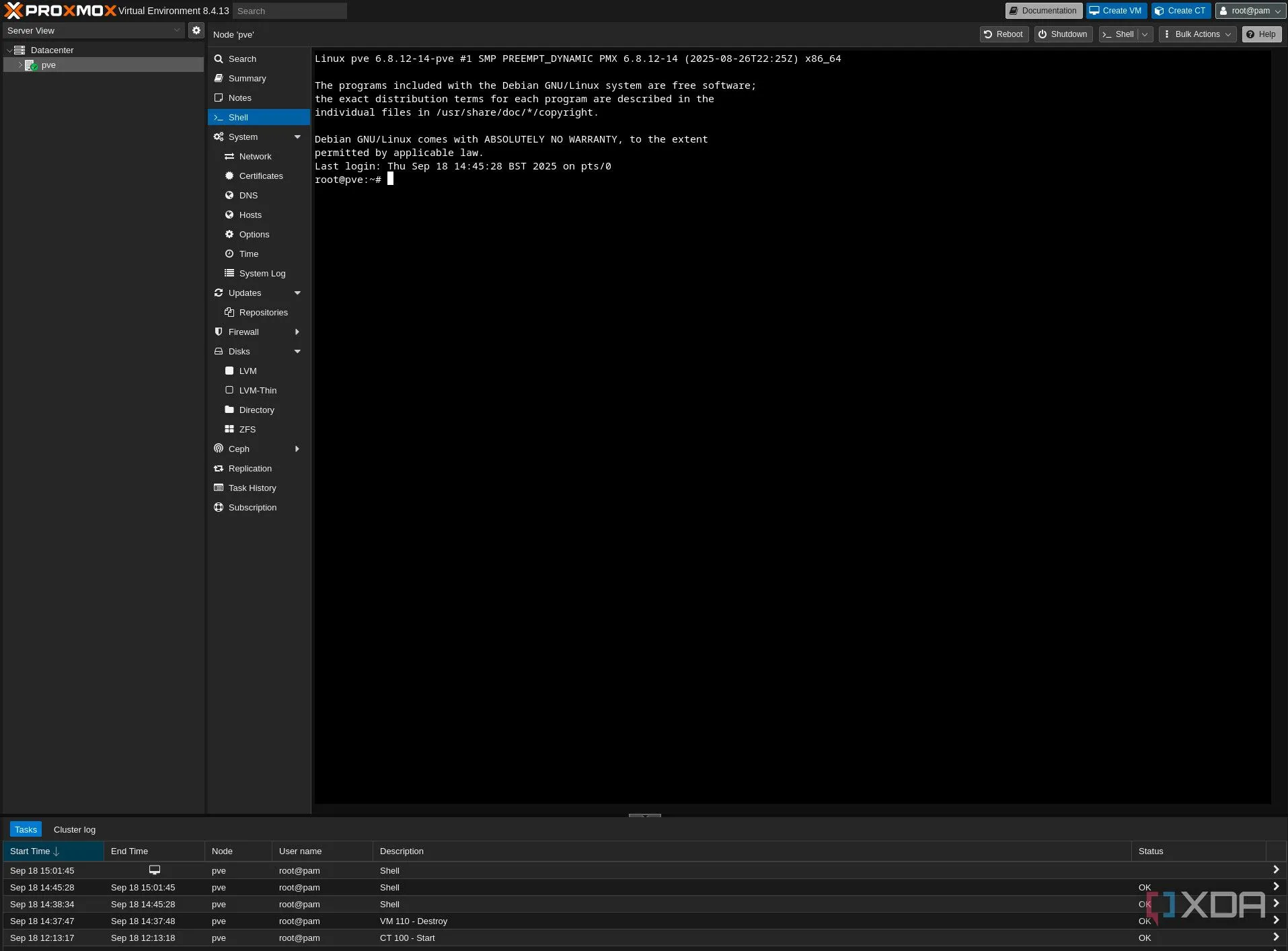Screen dimensions: 1288x951
Task: Switch to the Cluster log tab
Action: [x=75, y=829]
